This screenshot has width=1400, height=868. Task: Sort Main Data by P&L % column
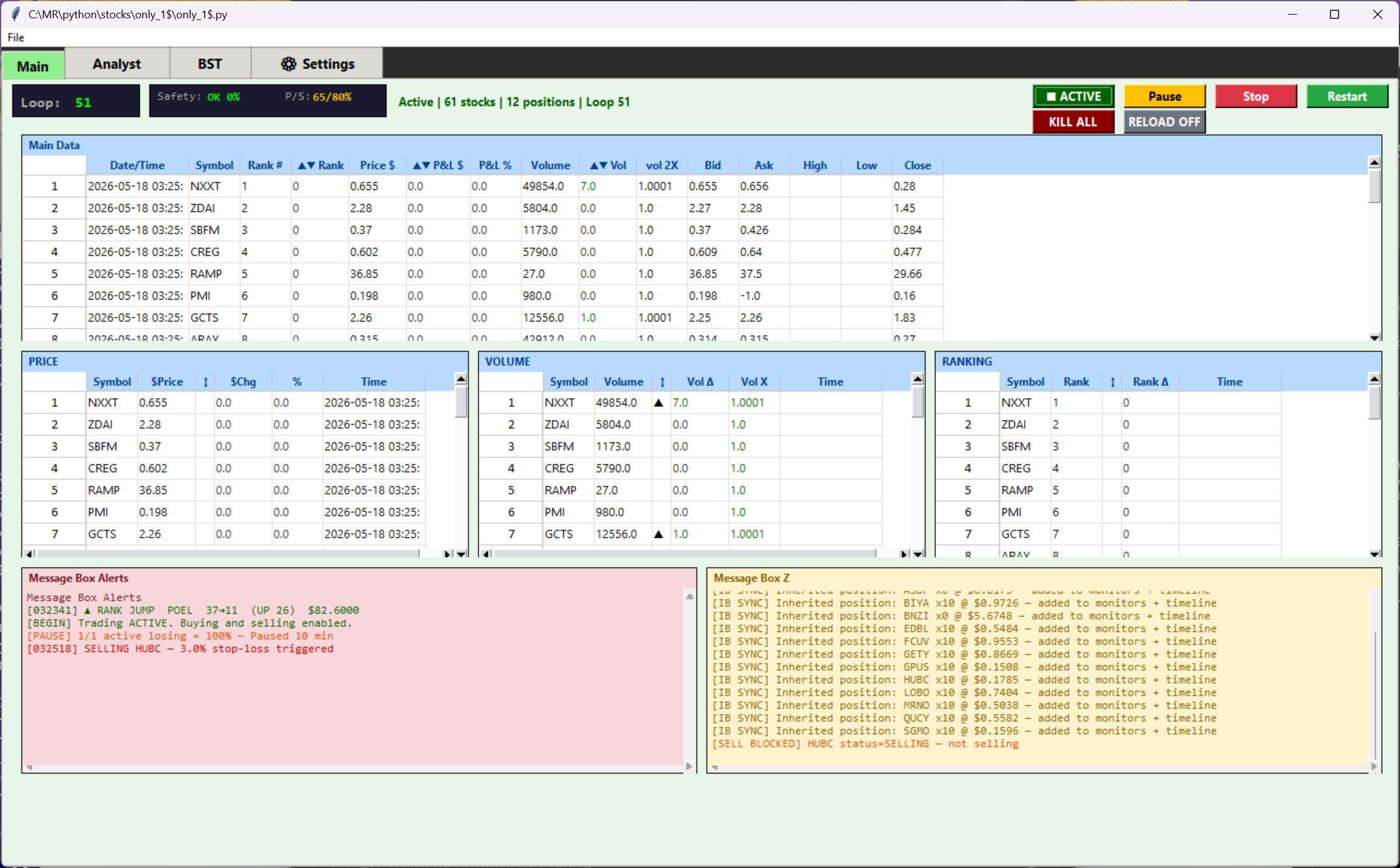[x=494, y=165]
